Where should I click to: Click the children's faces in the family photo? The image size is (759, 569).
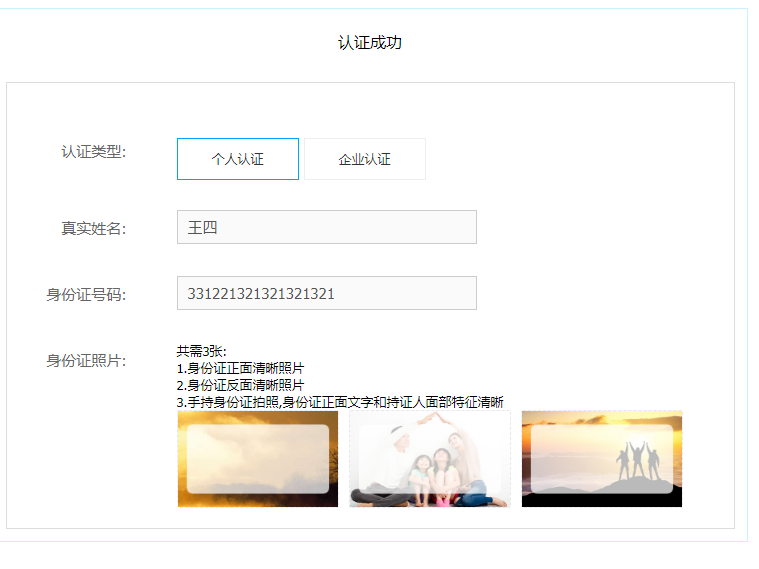[x=430, y=467]
